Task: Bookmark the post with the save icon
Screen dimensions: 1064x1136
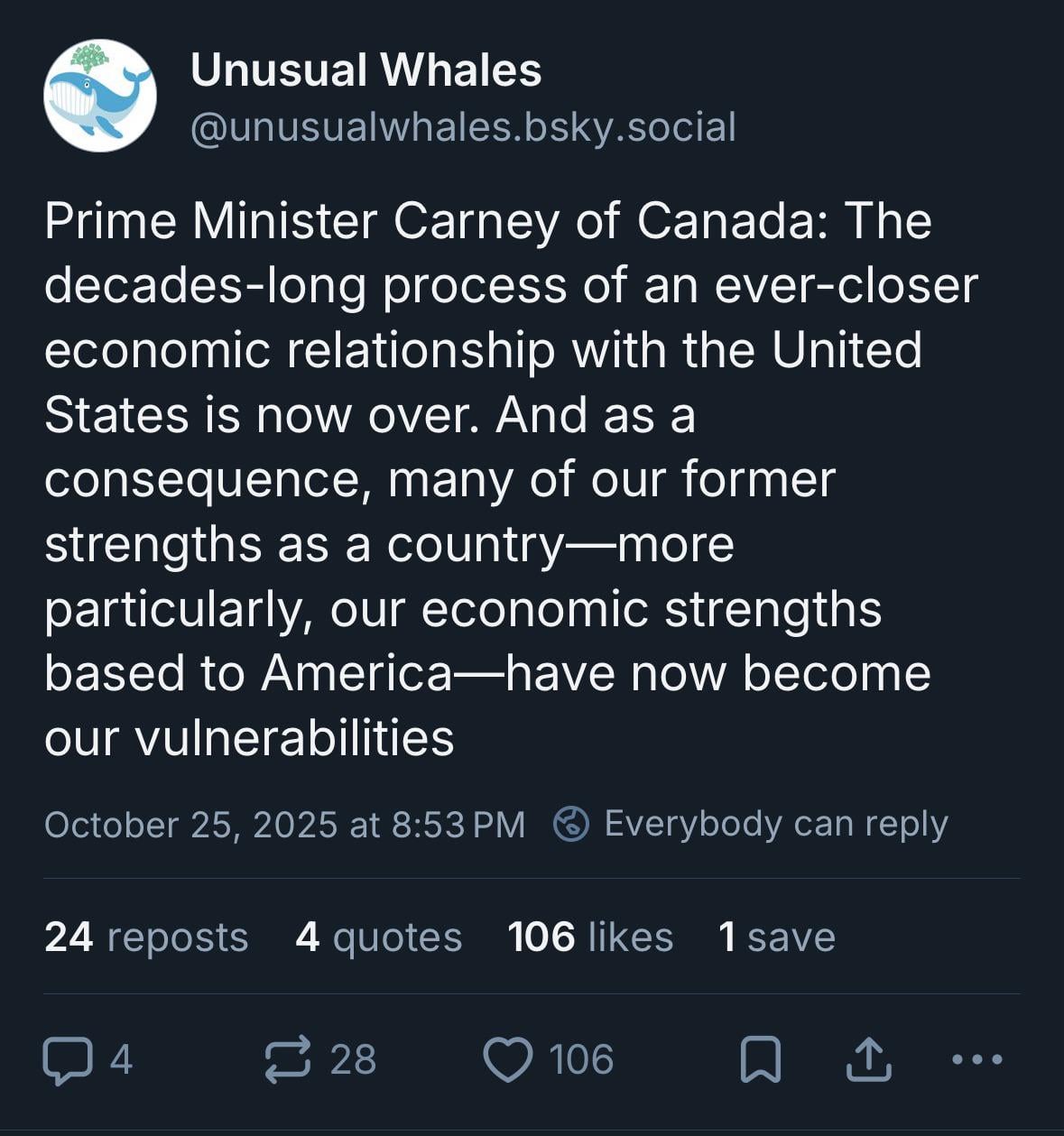Action: click(760, 1060)
